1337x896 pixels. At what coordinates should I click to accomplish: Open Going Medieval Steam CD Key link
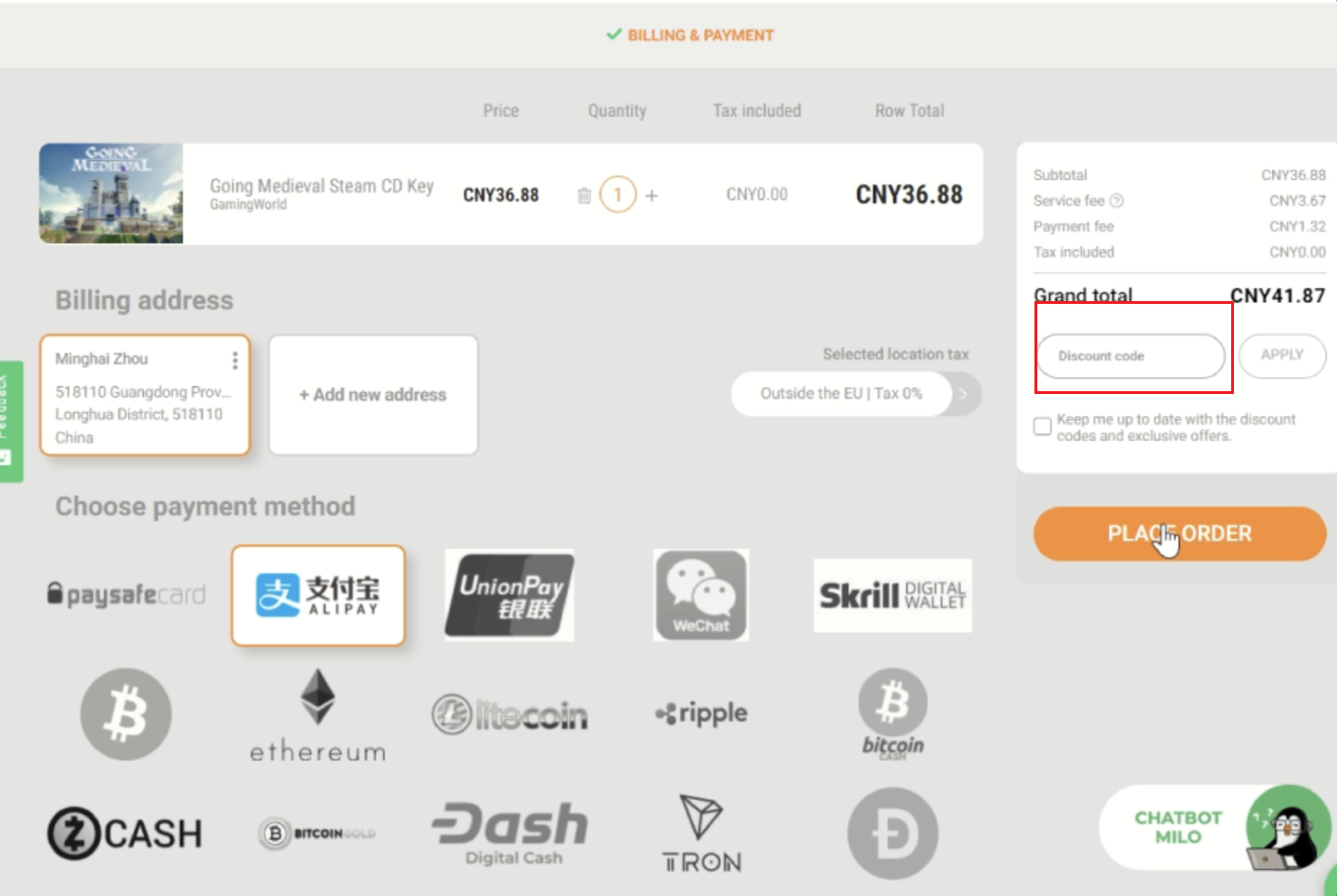(321, 186)
